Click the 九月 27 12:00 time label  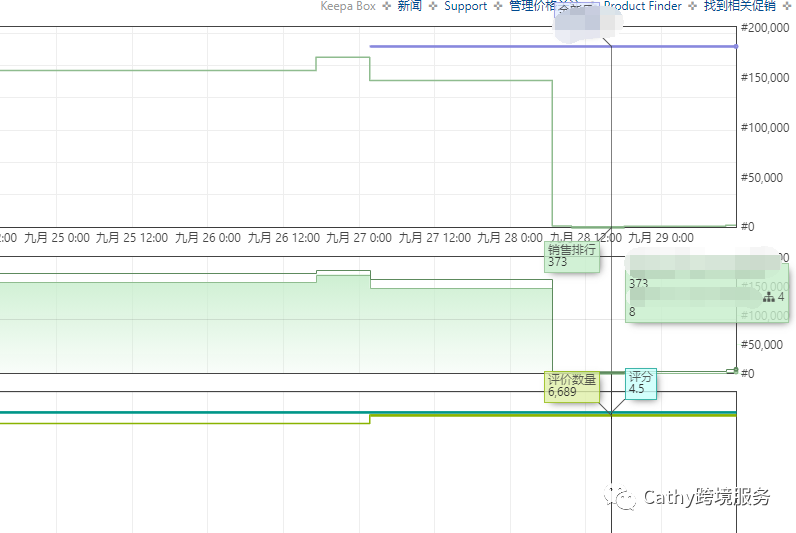click(x=435, y=238)
